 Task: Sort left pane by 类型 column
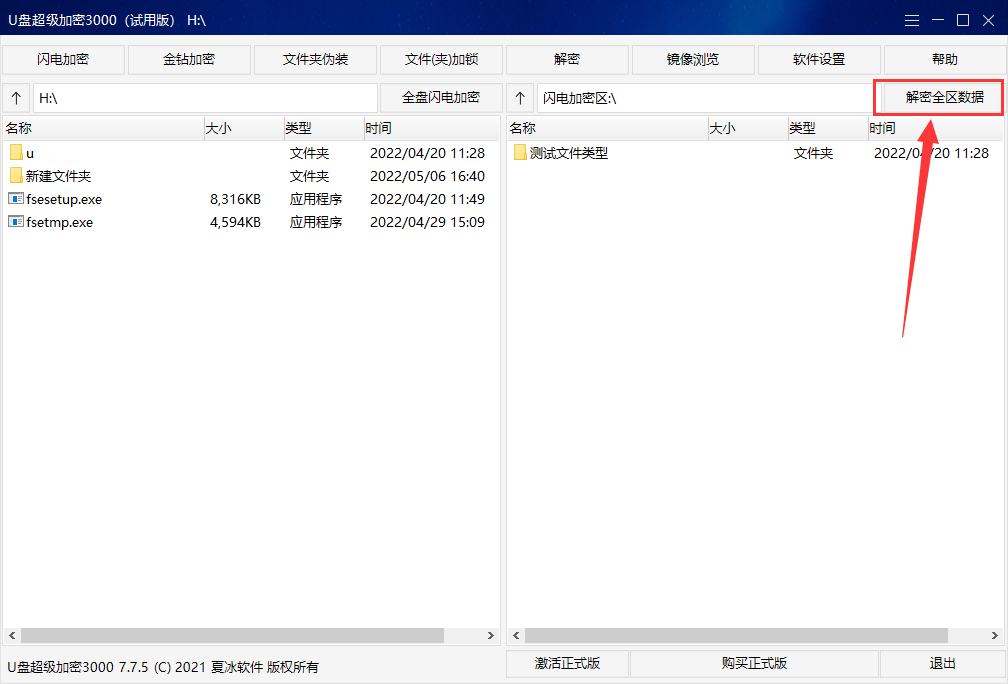coord(324,128)
